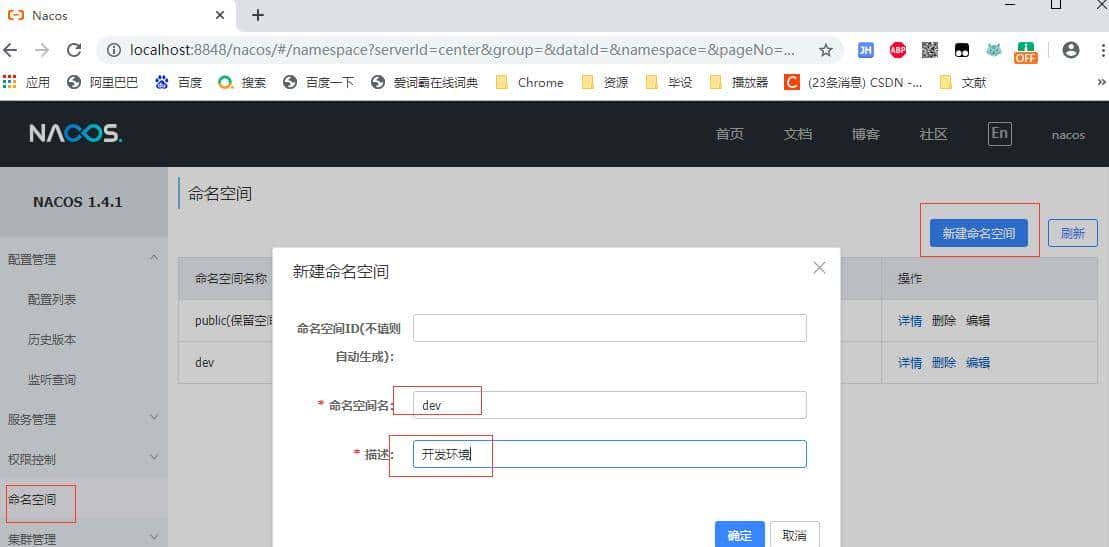Open the JH browser extension
Screen dimensions: 1109x547
[866, 50]
